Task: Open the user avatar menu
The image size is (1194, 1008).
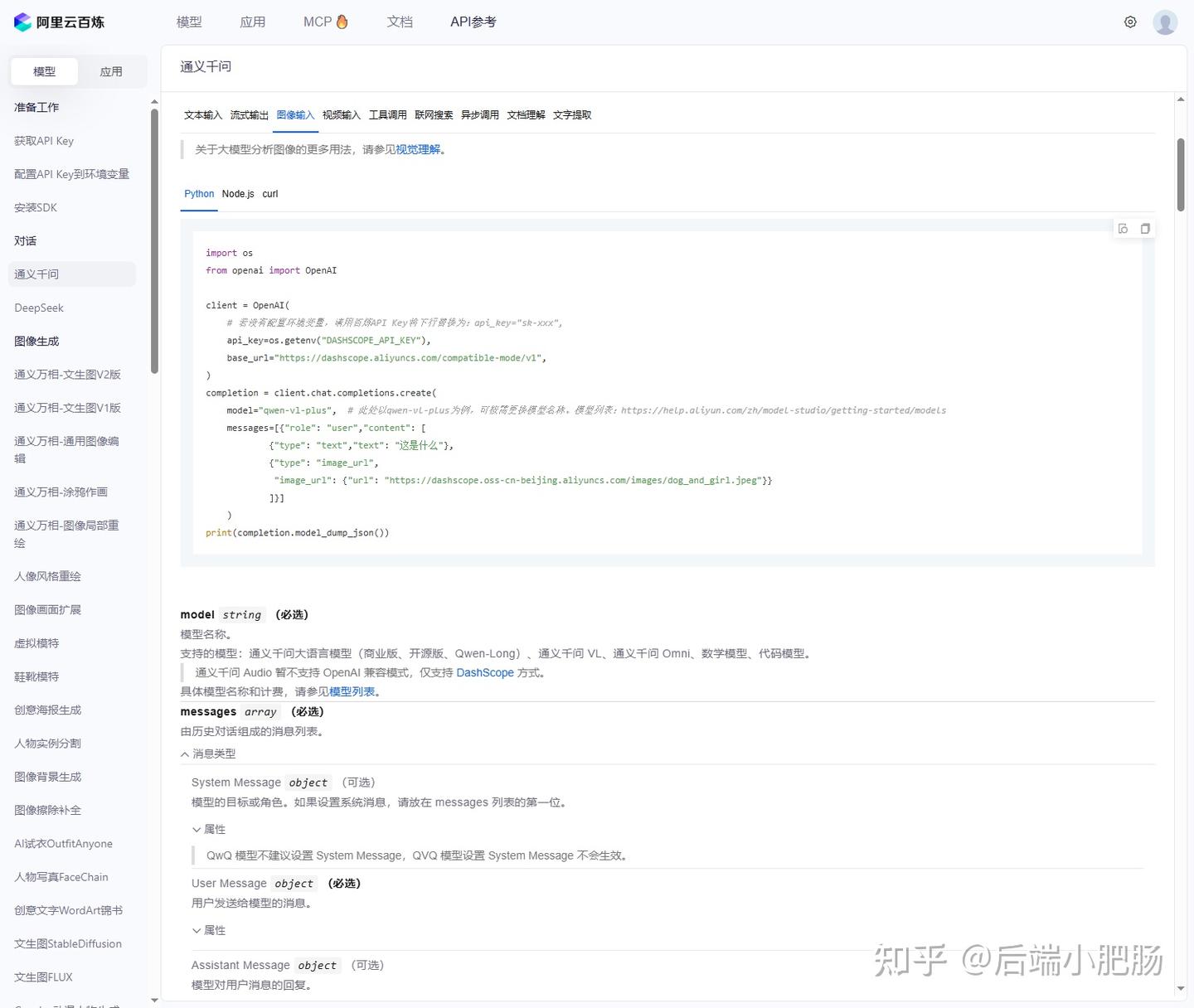Action: [1165, 22]
